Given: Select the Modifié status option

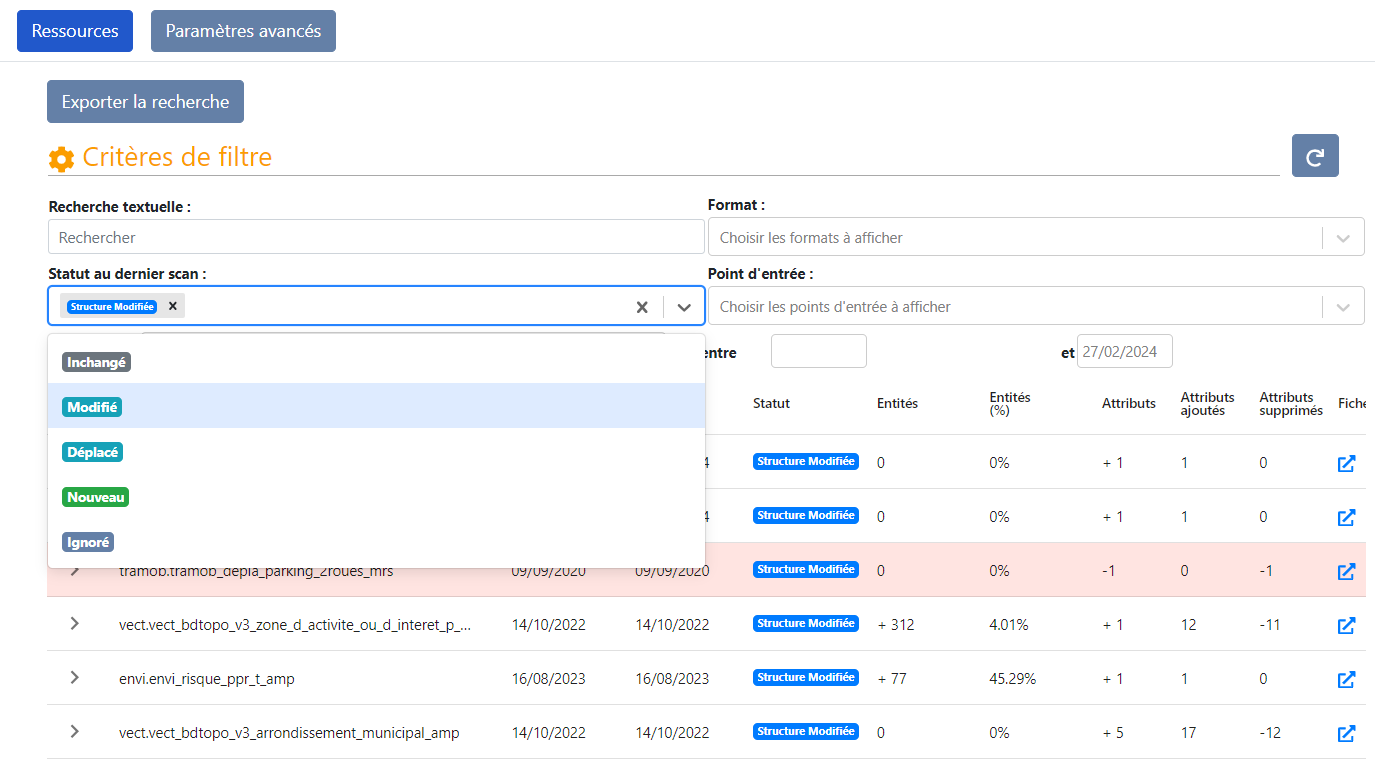Looking at the screenshot, I should tap(376, 406).
